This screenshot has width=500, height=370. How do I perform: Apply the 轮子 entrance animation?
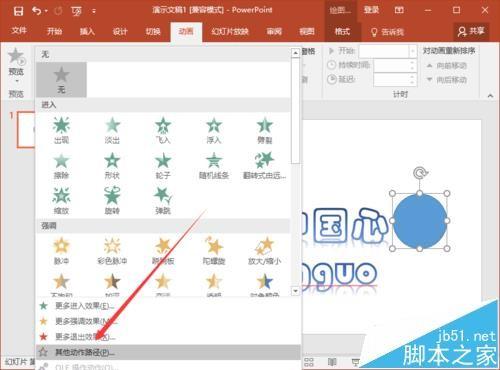pos(163,166)
